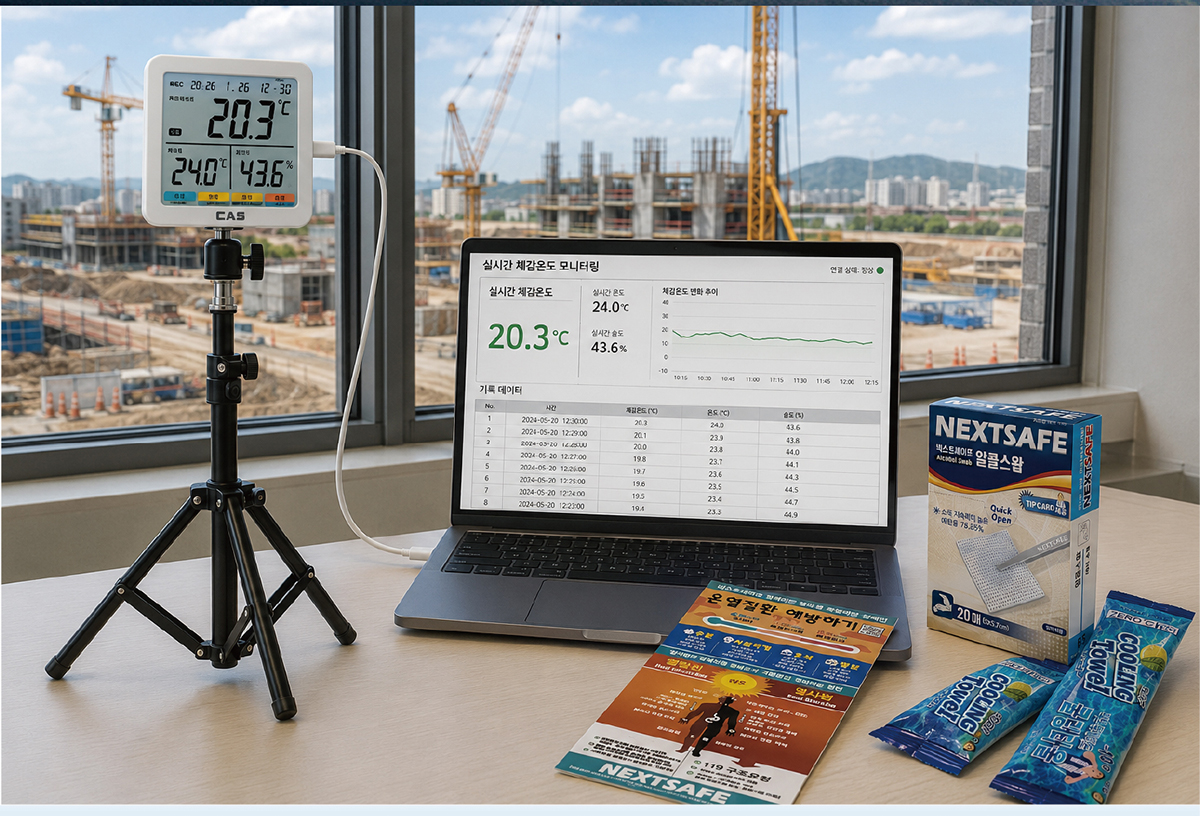Select the '2024-05-20 12:27:00' row timestamp
The image size is (1200, 816).
(553, 456)
